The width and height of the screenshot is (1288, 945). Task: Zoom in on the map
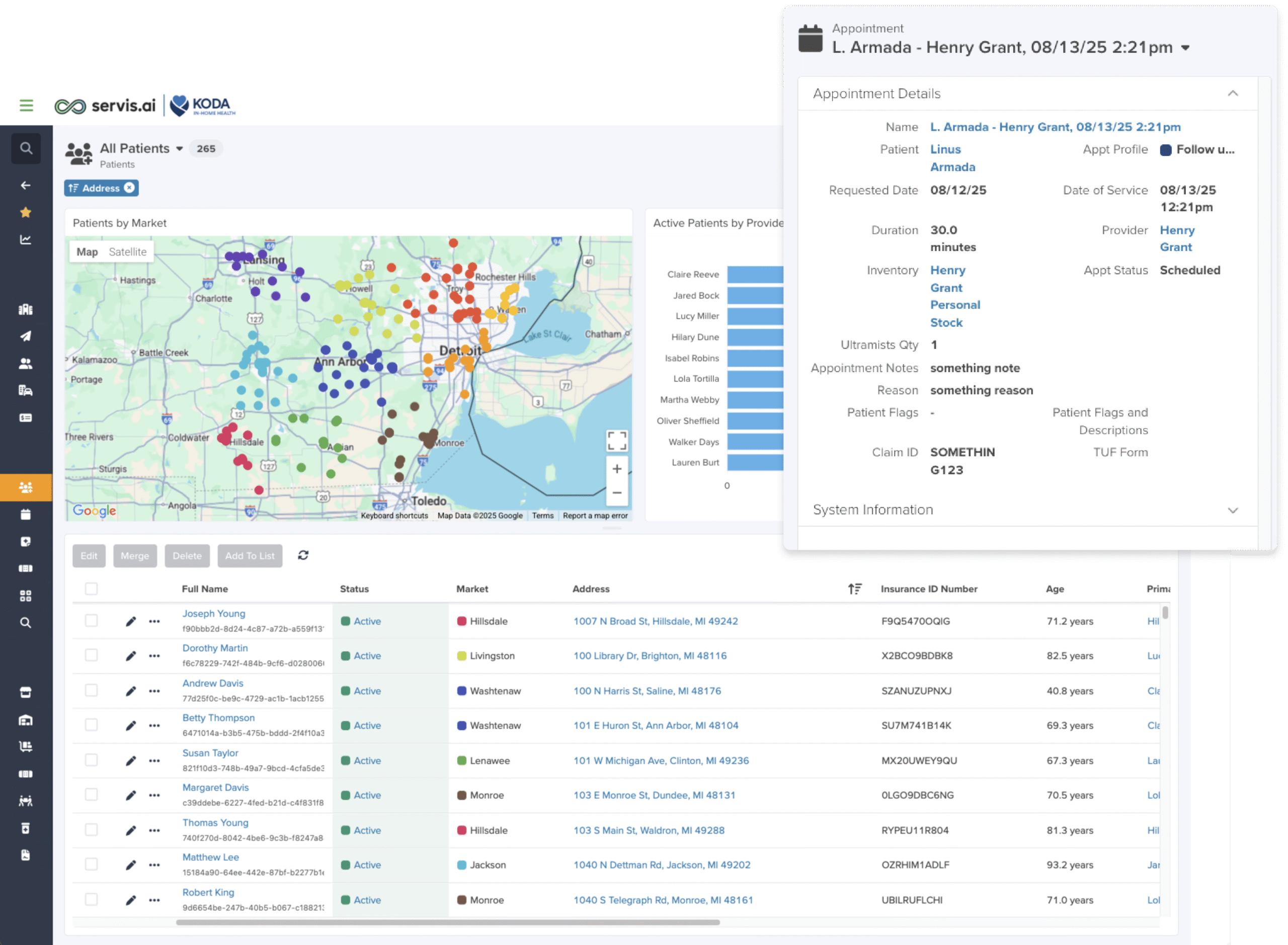[x=617, y=469]
